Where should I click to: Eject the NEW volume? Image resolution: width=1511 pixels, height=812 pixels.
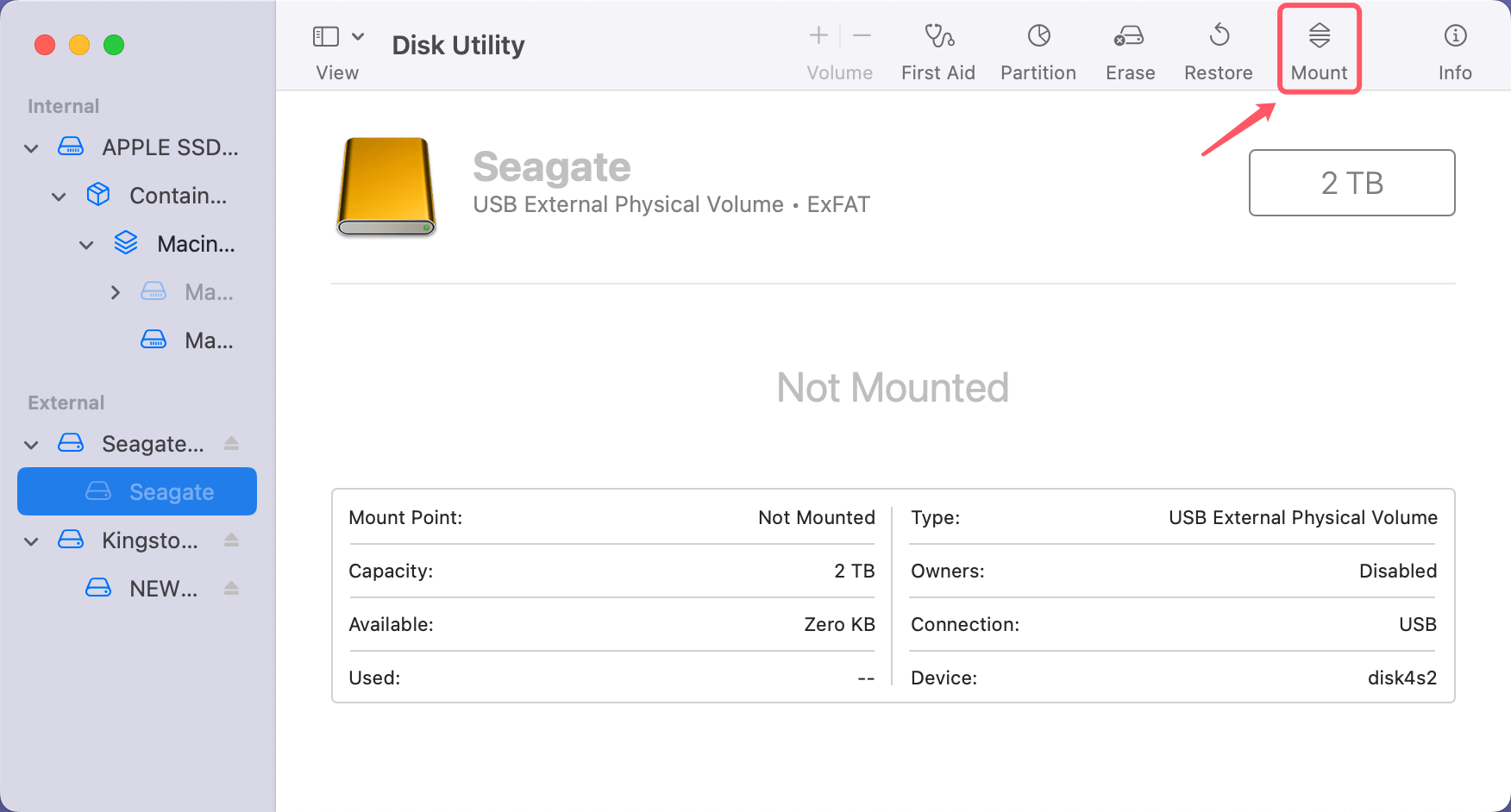pos(231,588)
